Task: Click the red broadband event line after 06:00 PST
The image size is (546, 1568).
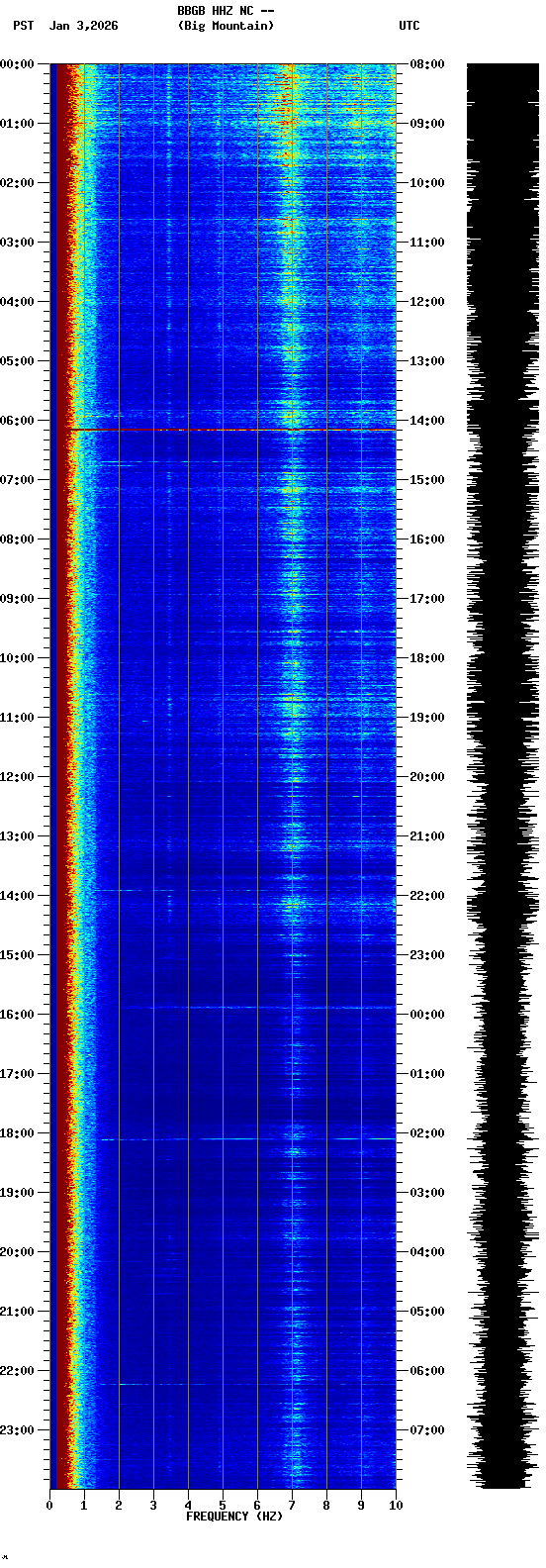Action: 232,431
